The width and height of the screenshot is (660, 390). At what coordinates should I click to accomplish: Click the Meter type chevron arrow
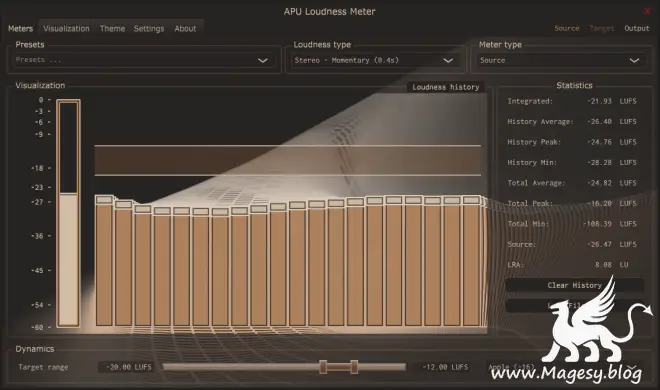634,61
